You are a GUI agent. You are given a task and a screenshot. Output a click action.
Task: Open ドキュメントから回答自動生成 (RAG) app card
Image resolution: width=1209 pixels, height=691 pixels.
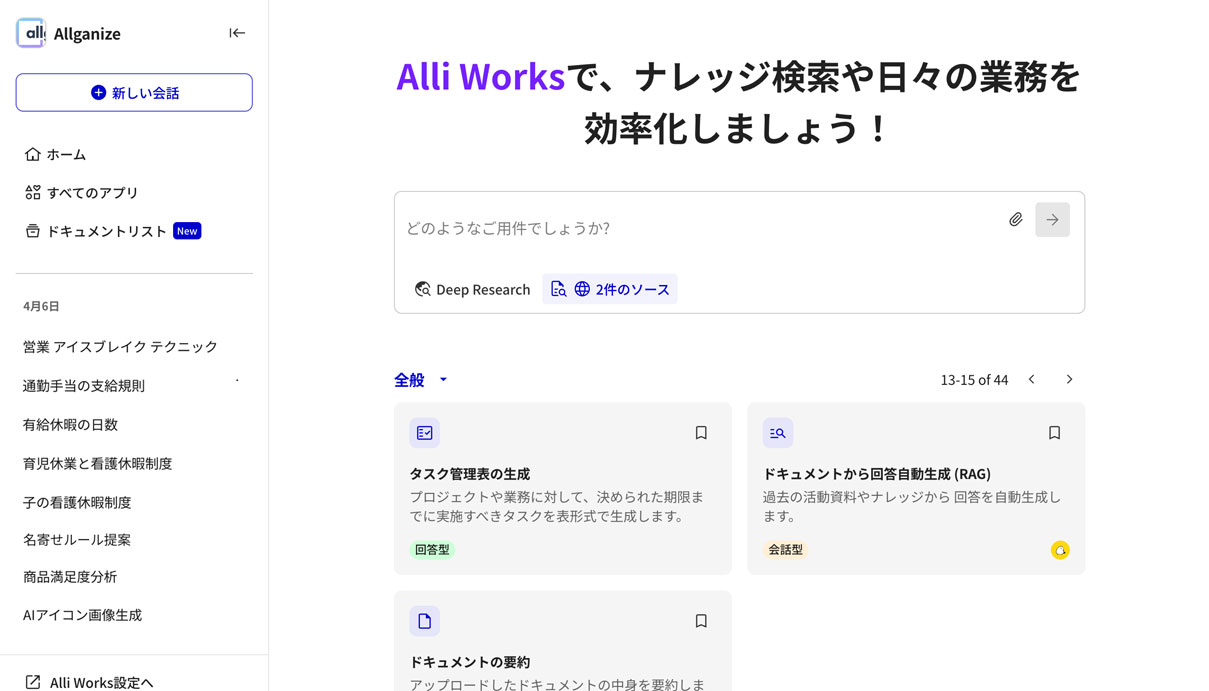916,489
